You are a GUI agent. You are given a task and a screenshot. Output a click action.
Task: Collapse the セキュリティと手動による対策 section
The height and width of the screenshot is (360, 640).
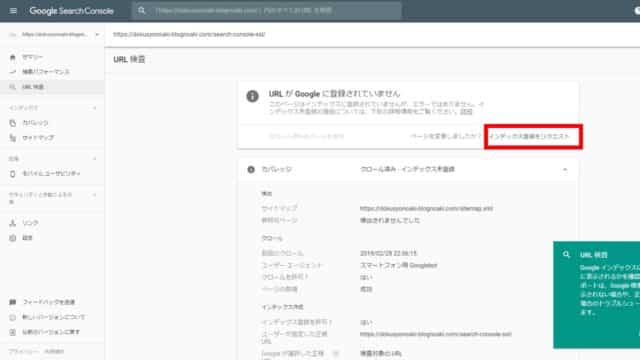pyautogui.click(x=95, y=195)
